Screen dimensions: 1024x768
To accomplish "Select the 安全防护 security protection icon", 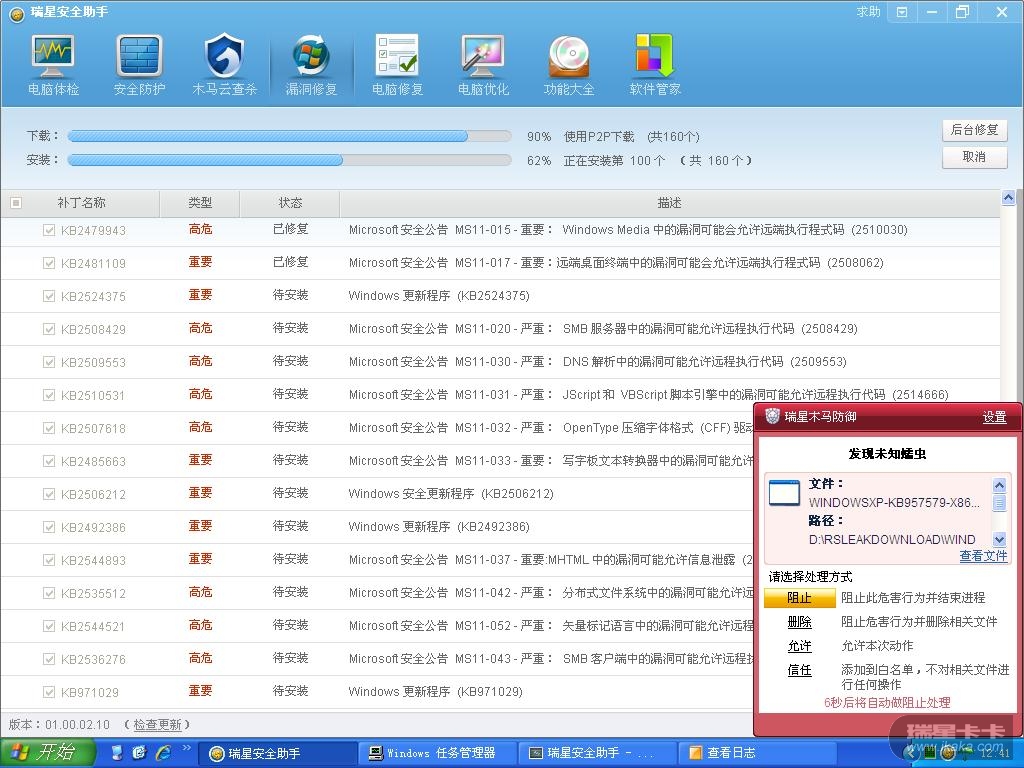I will click(x=139, y=64).
